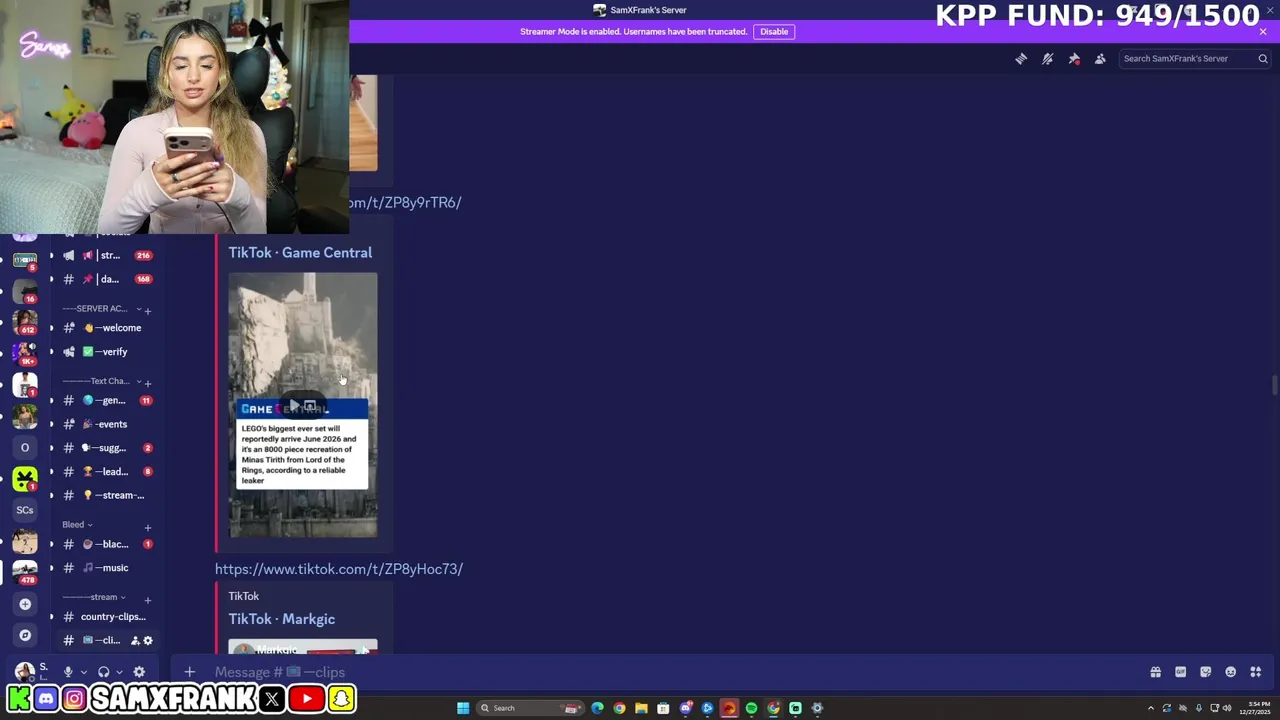The image size is (1280, 720).
Task: Collapse the Text Cha... category
Action: click(x=101, y=381)
